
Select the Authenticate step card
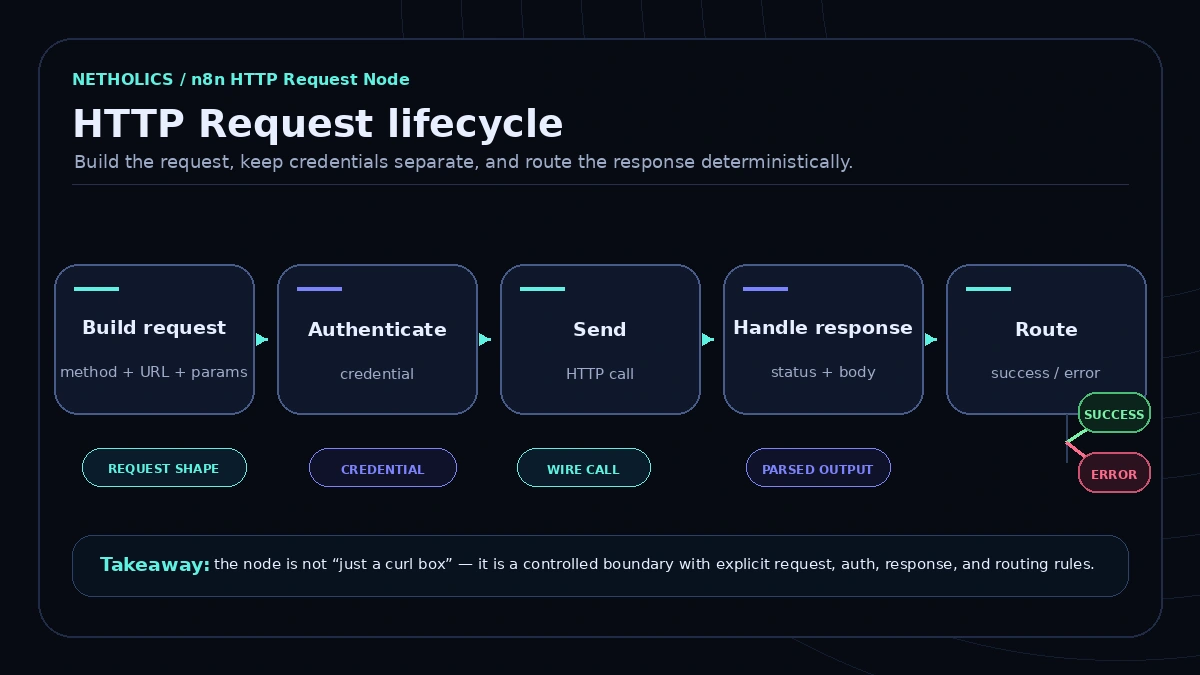point(377,339)
